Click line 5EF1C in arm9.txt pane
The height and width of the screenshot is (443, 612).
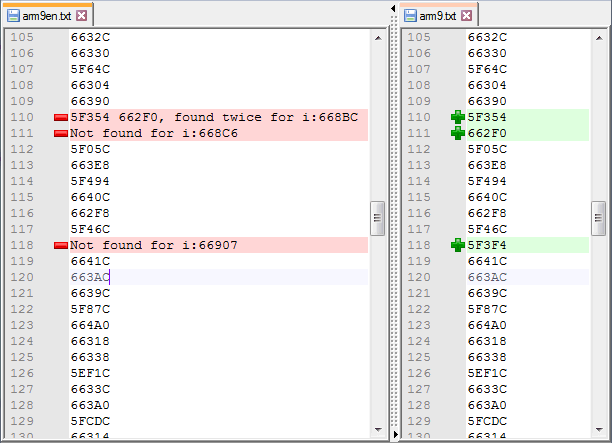(x=487, y=373)
